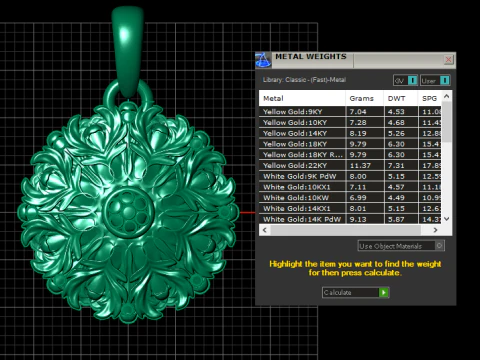
Task: Click the vertical scrollbar thumb of the table
Action: pos(447,122)
